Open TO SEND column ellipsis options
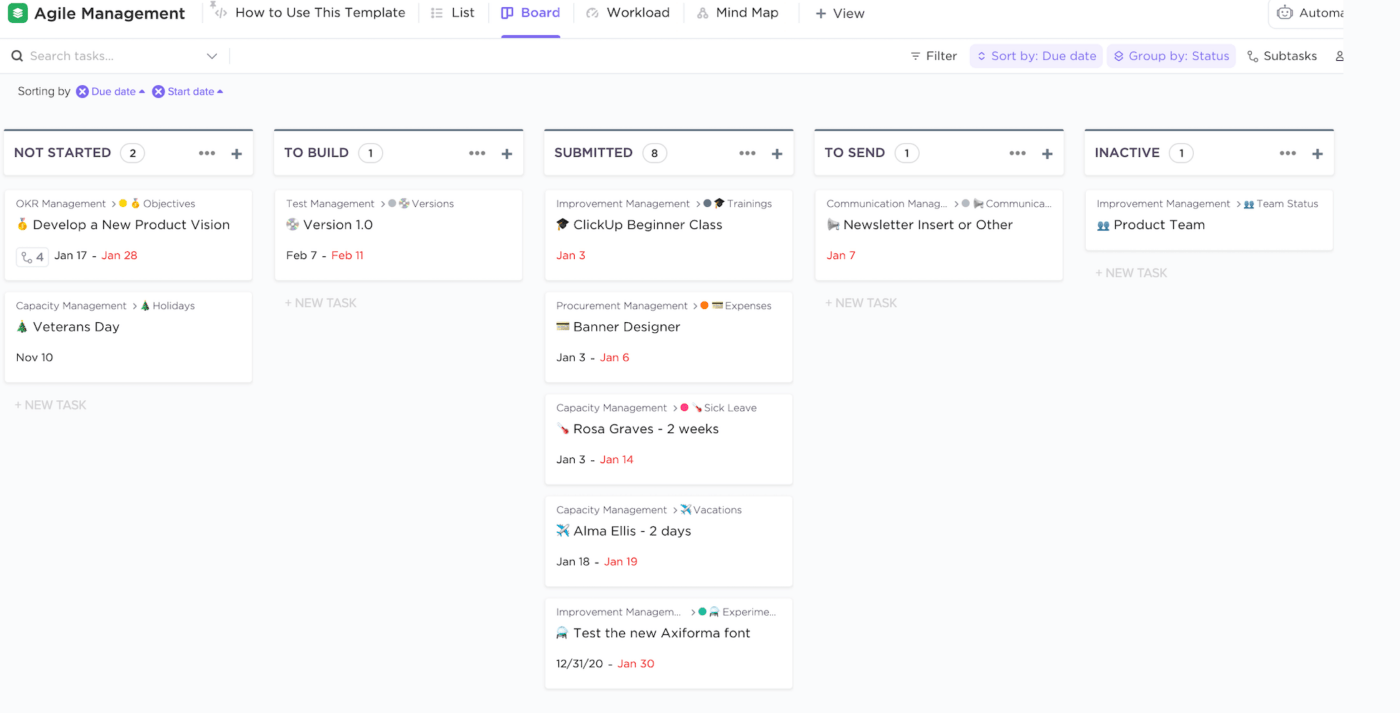This screenshot has height=713, width=1400. tap(1017, 154)
